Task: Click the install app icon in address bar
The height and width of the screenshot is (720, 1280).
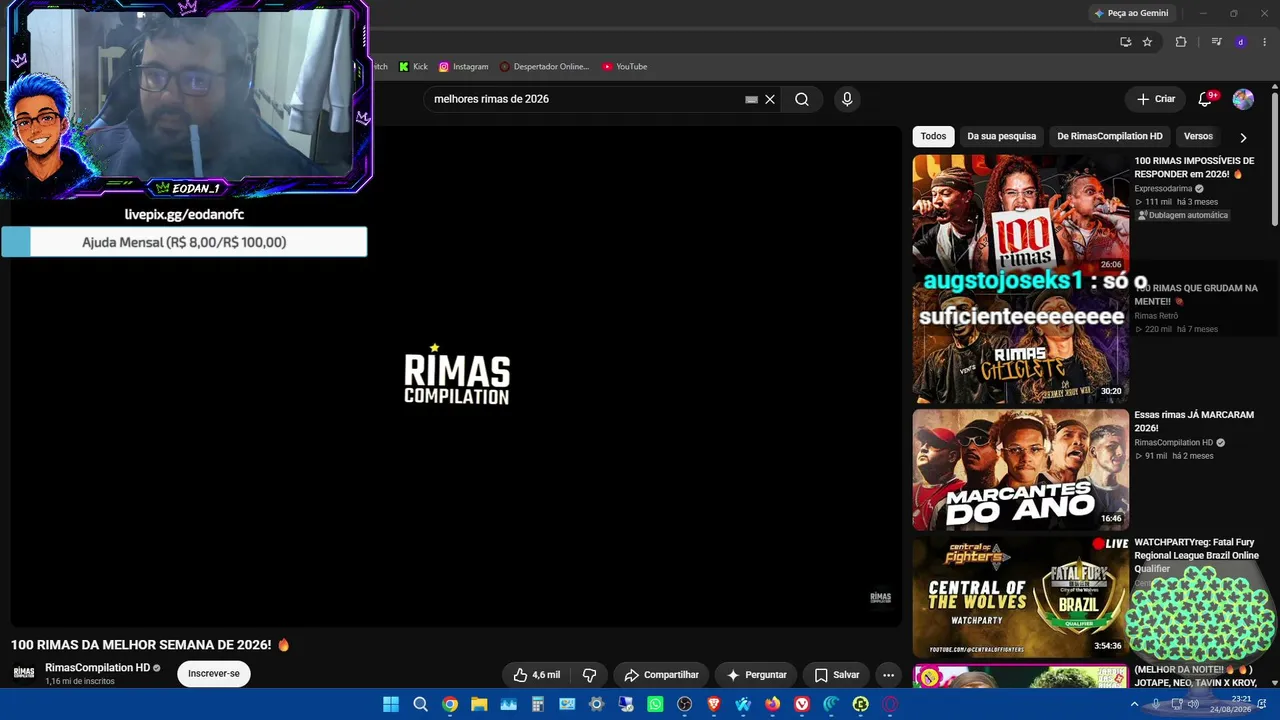Action: (1125, 42)
